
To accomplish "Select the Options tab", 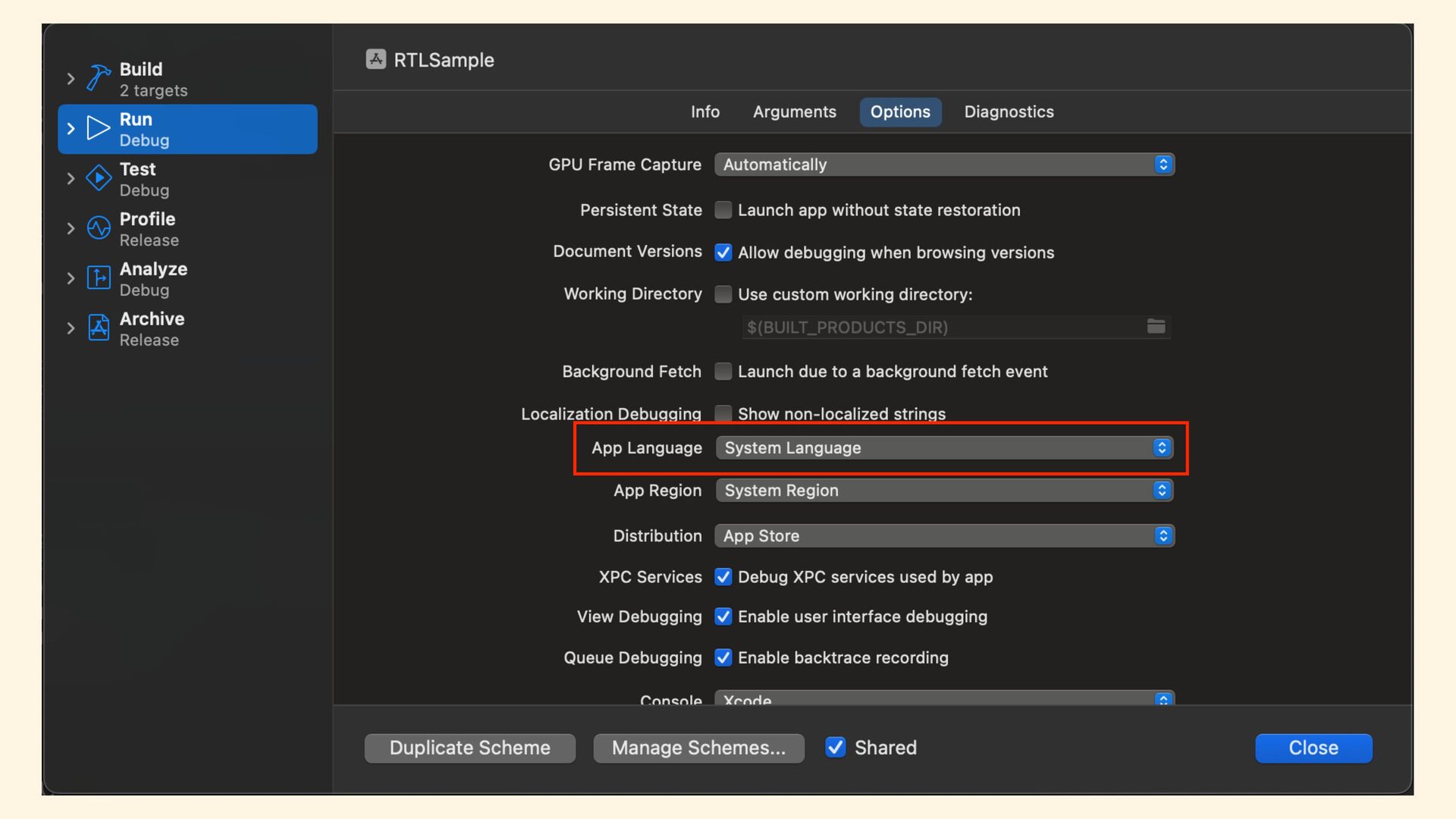I will click(x=900, y=111).
